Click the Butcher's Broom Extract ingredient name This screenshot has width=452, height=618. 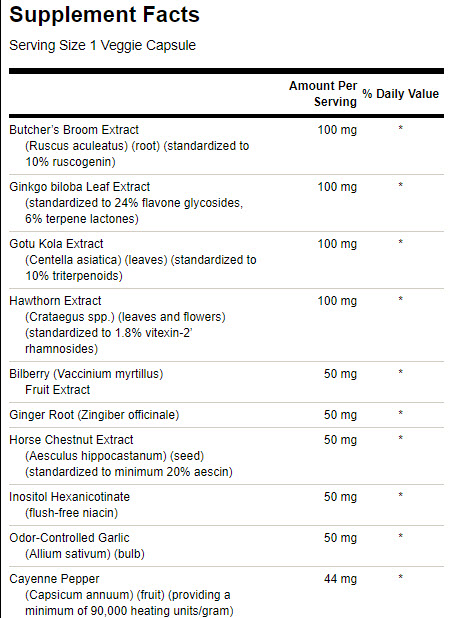pyautogui.click(x=74, y=130)
